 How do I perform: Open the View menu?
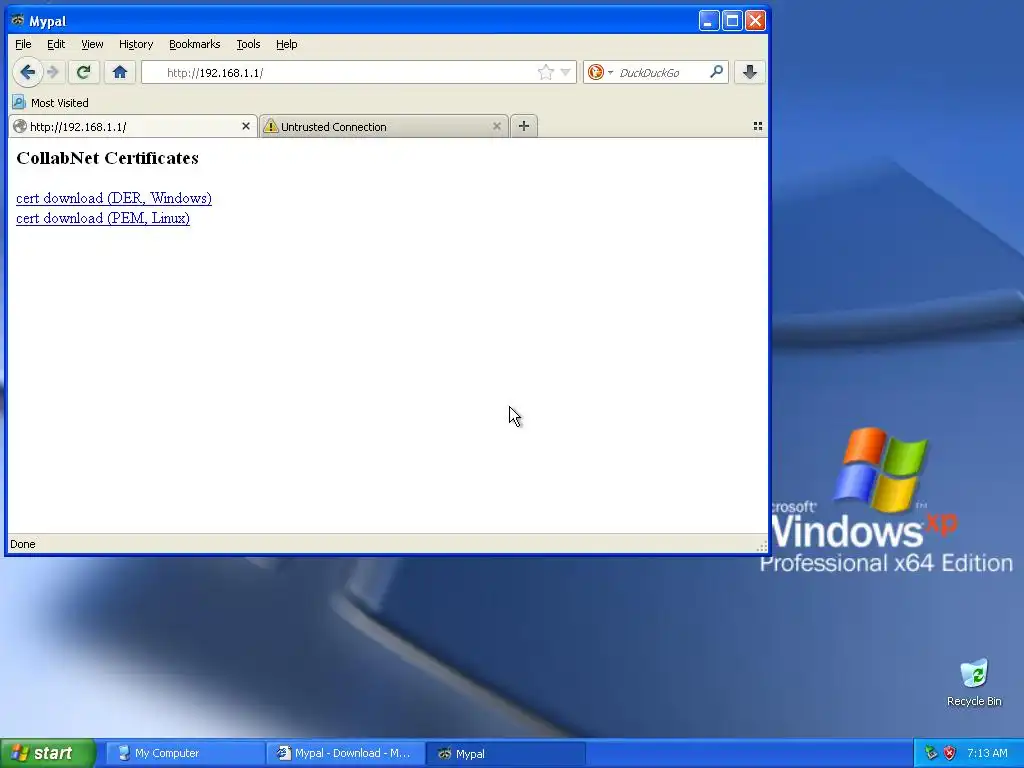coord(92,44)
